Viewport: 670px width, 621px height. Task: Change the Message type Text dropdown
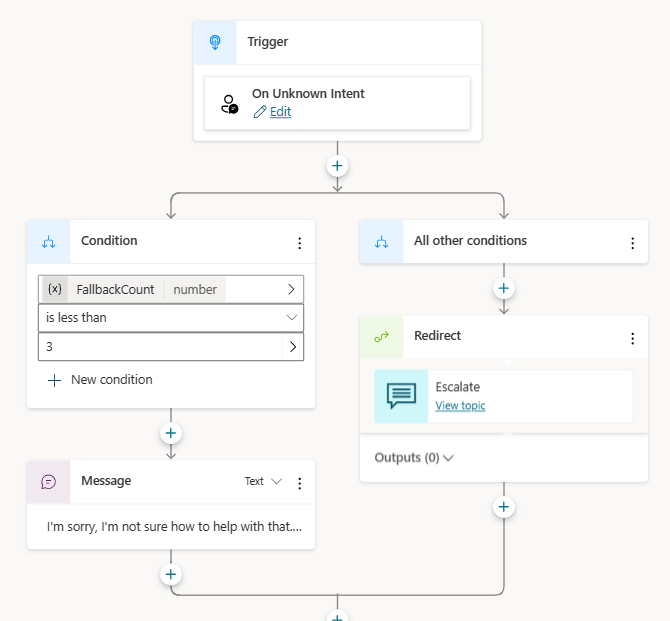point(264,482)
